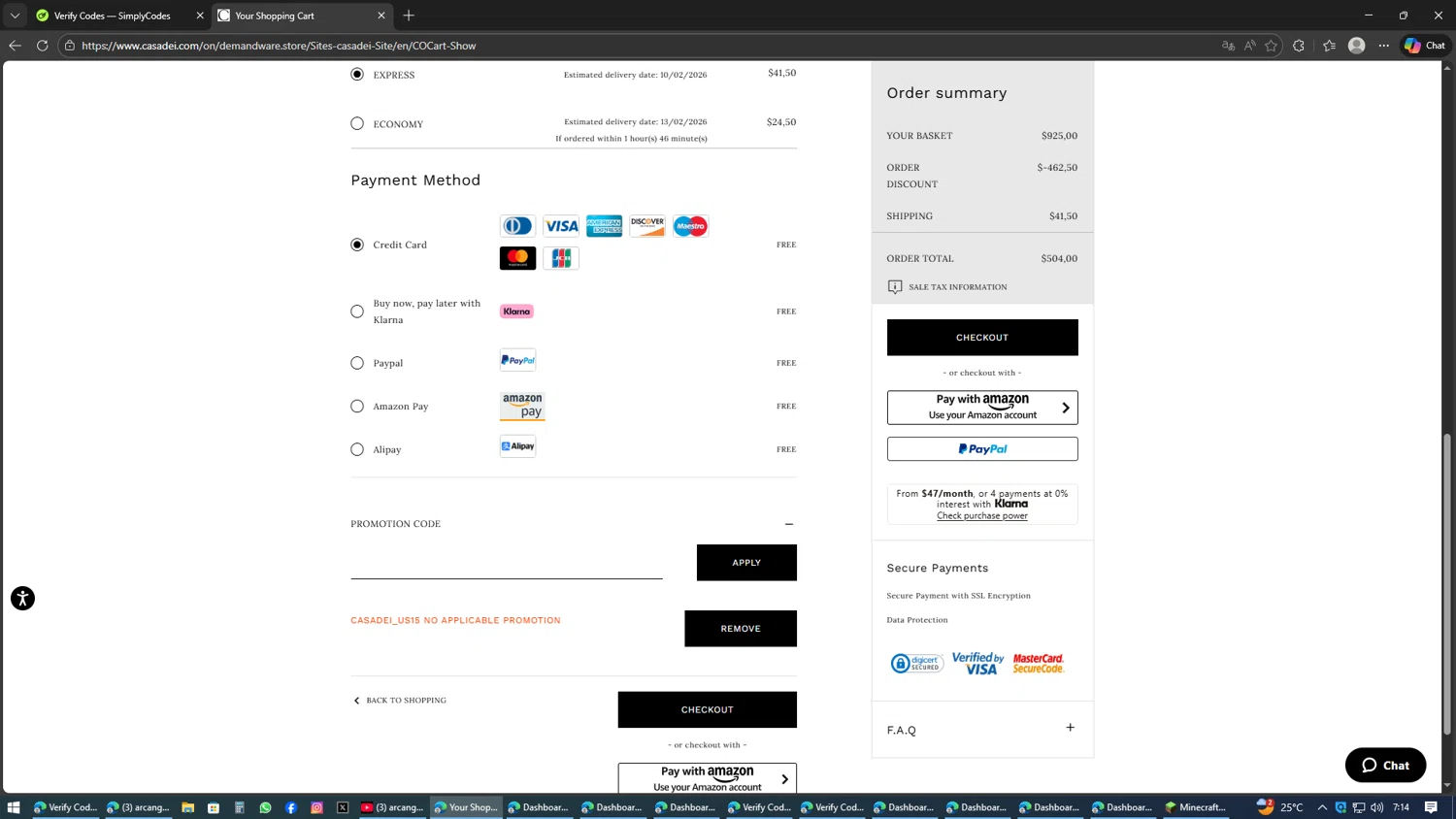Expand the F.A.Q section
The width and height of the screenshot is (1456, 819).
click(1070, 728)
